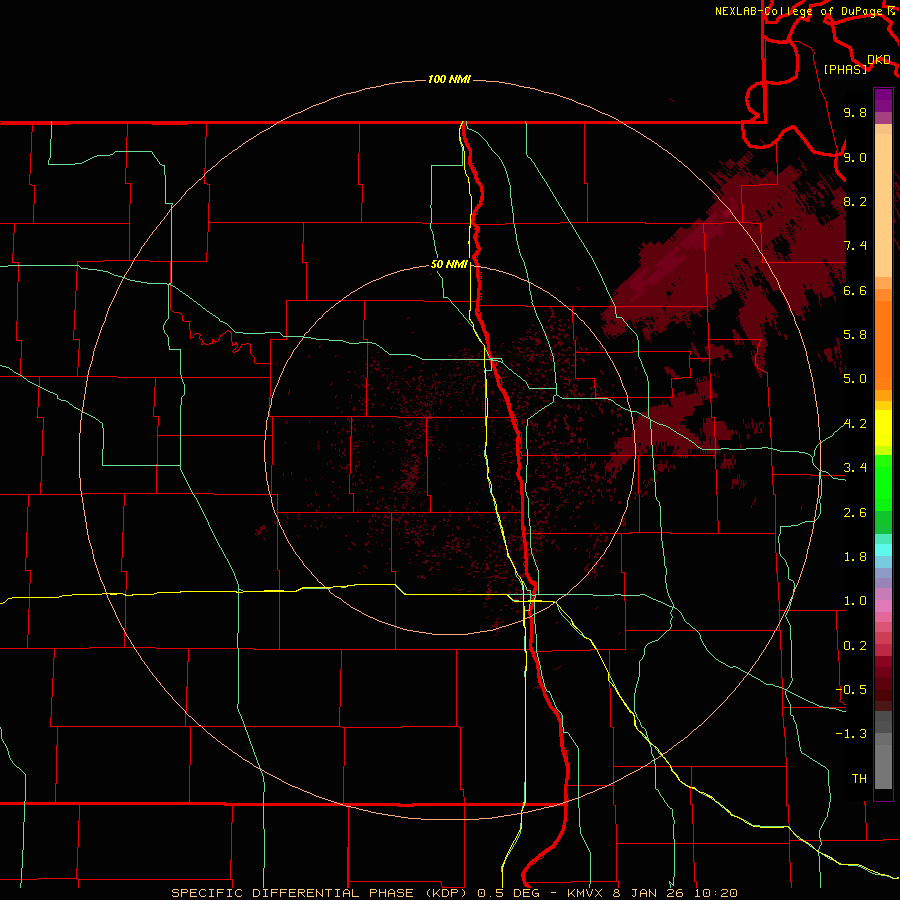The width and height of the screenshot is (900, 900).
Task: Click the 0.2 scale value
Action: click(x=855, y=646)
